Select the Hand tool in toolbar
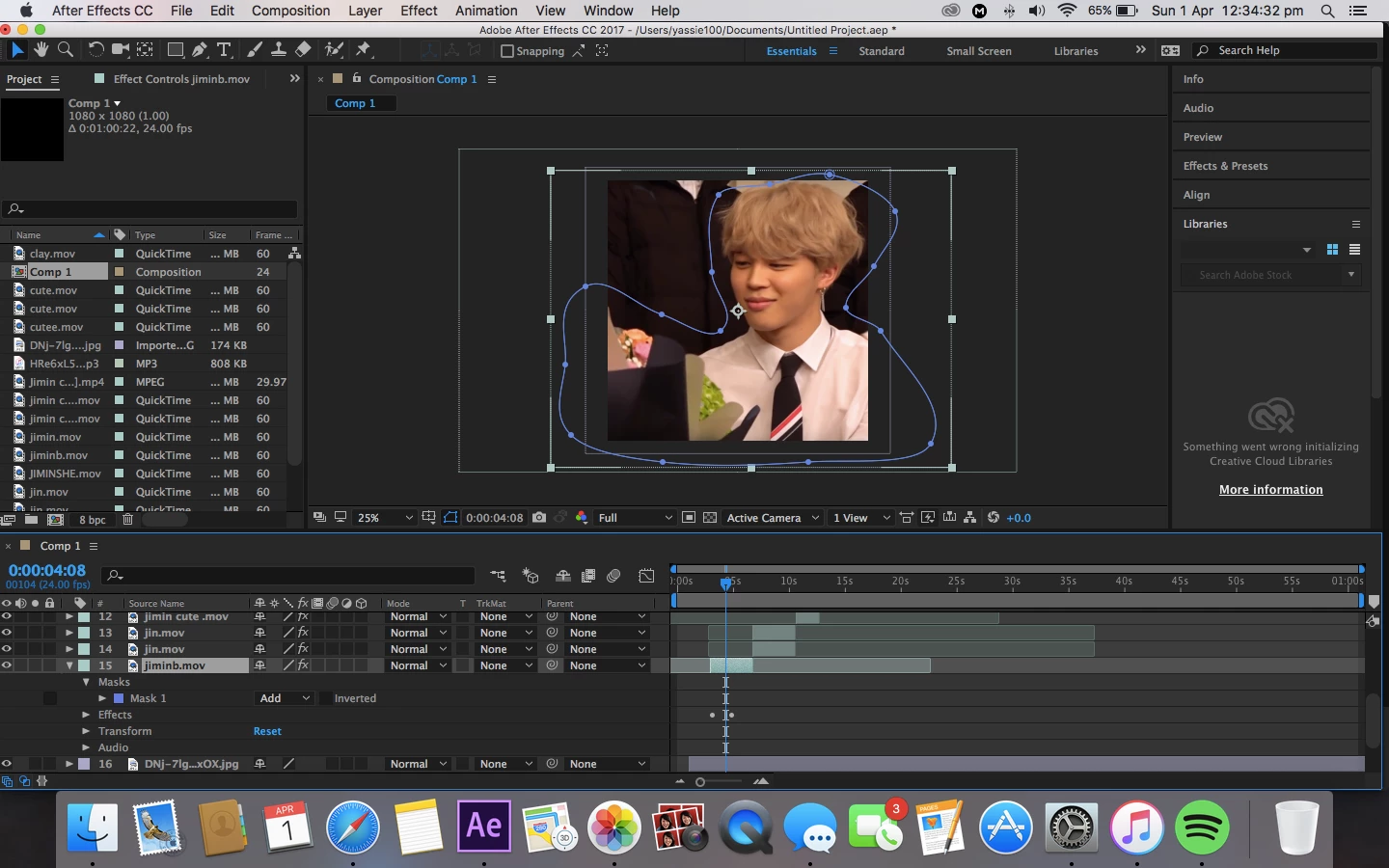Viewport: 1389px width, 868px height. 41,49
